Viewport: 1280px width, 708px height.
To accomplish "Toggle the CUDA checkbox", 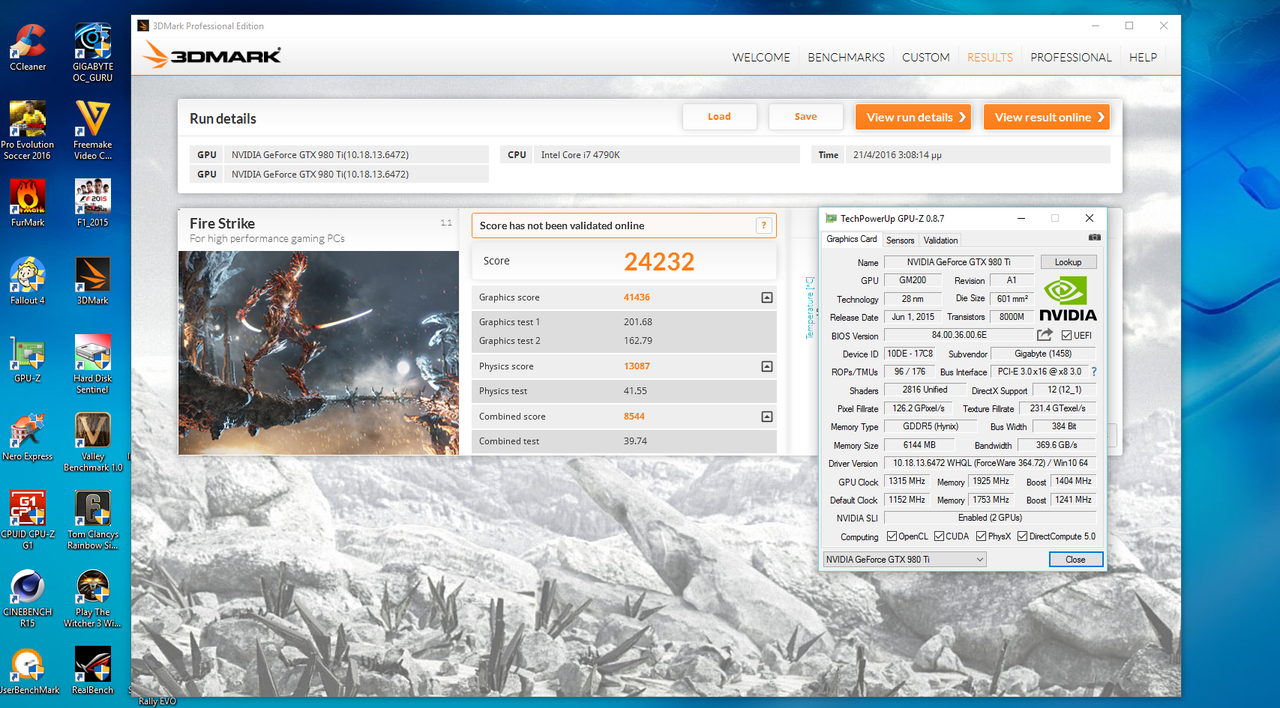I will pyautogui.click(x=938, y=536).
